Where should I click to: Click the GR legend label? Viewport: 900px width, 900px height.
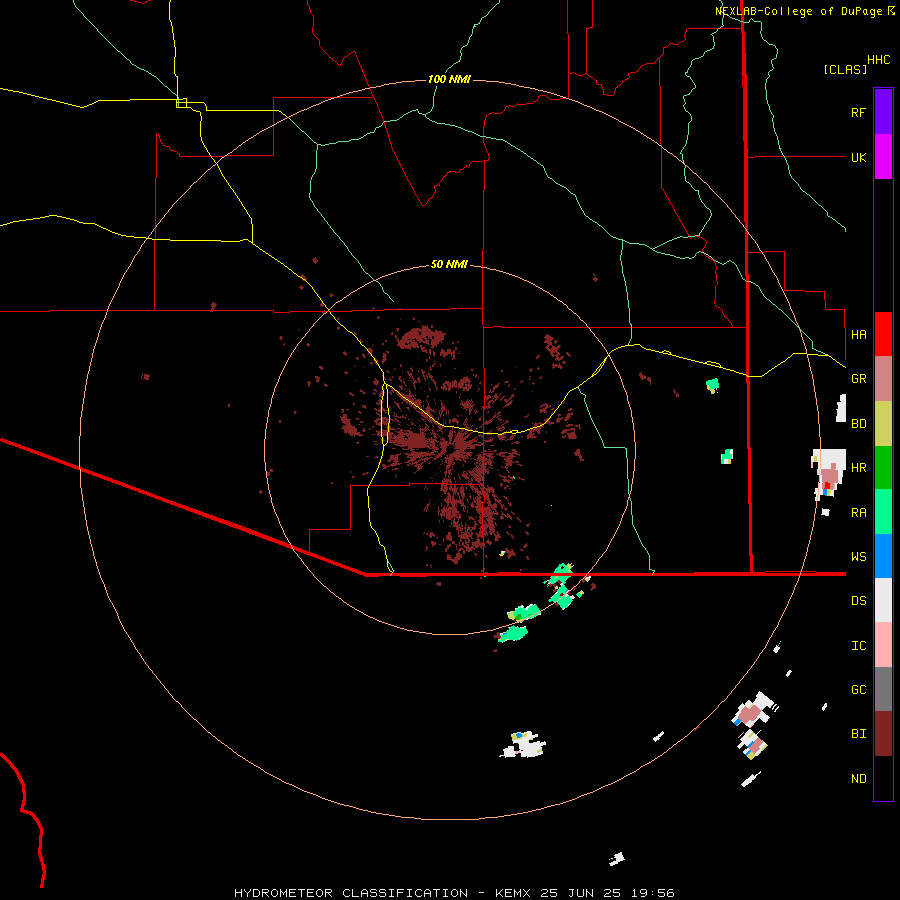pyautogui.click(x=858, y=379)
